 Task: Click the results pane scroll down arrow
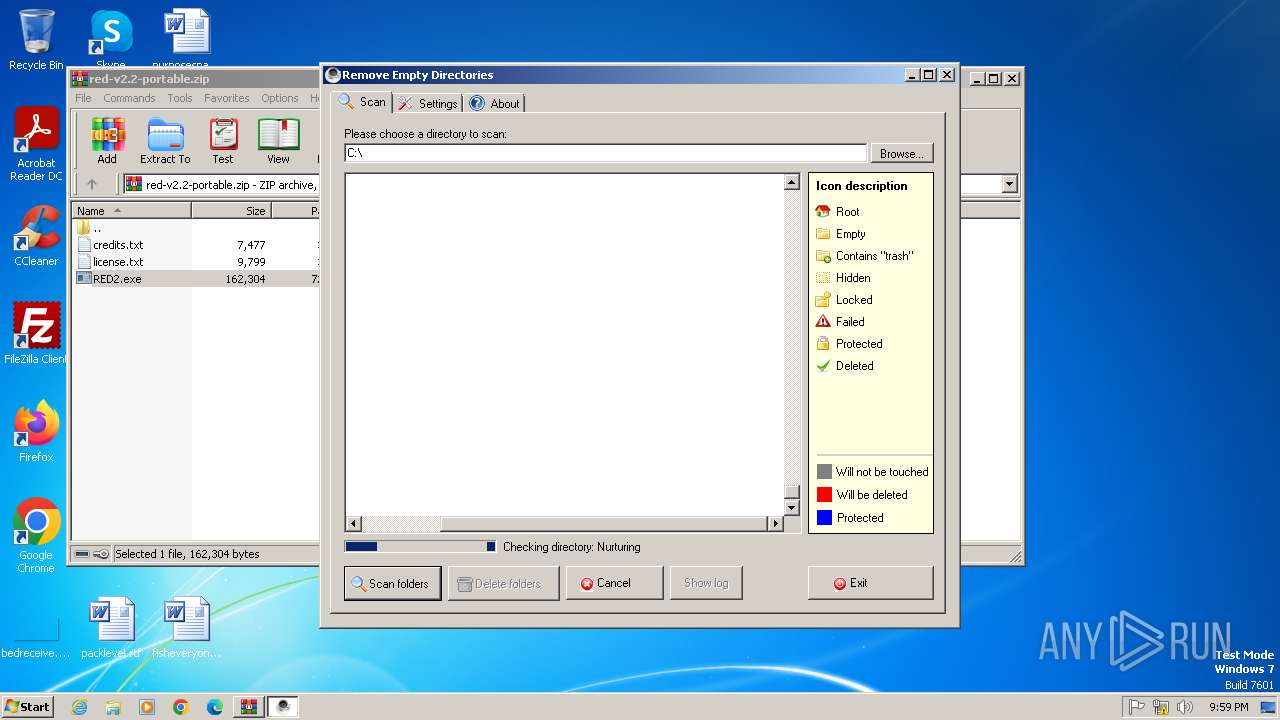[x=792, y=508]
